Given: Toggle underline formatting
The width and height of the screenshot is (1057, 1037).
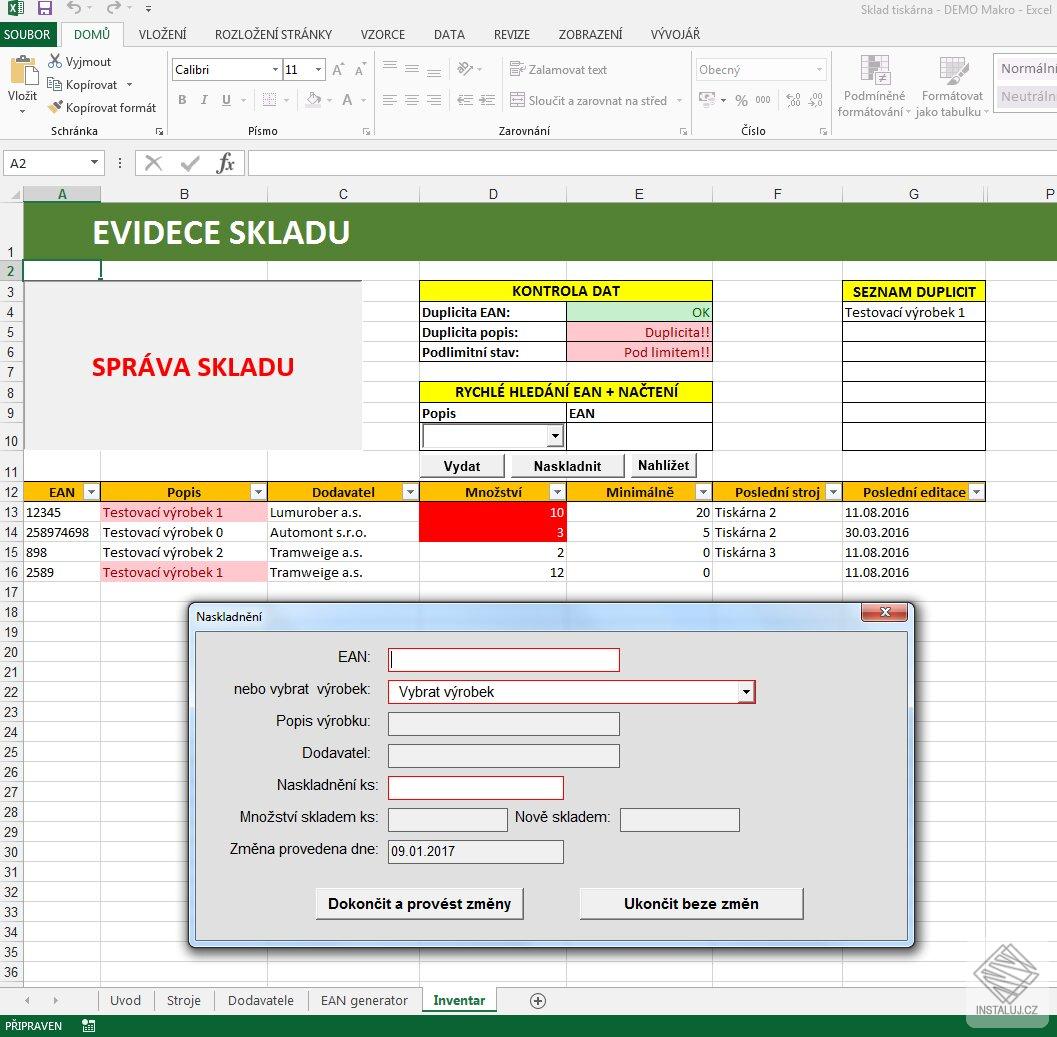Looking at the screenshot, I should [x=224, y=100].
